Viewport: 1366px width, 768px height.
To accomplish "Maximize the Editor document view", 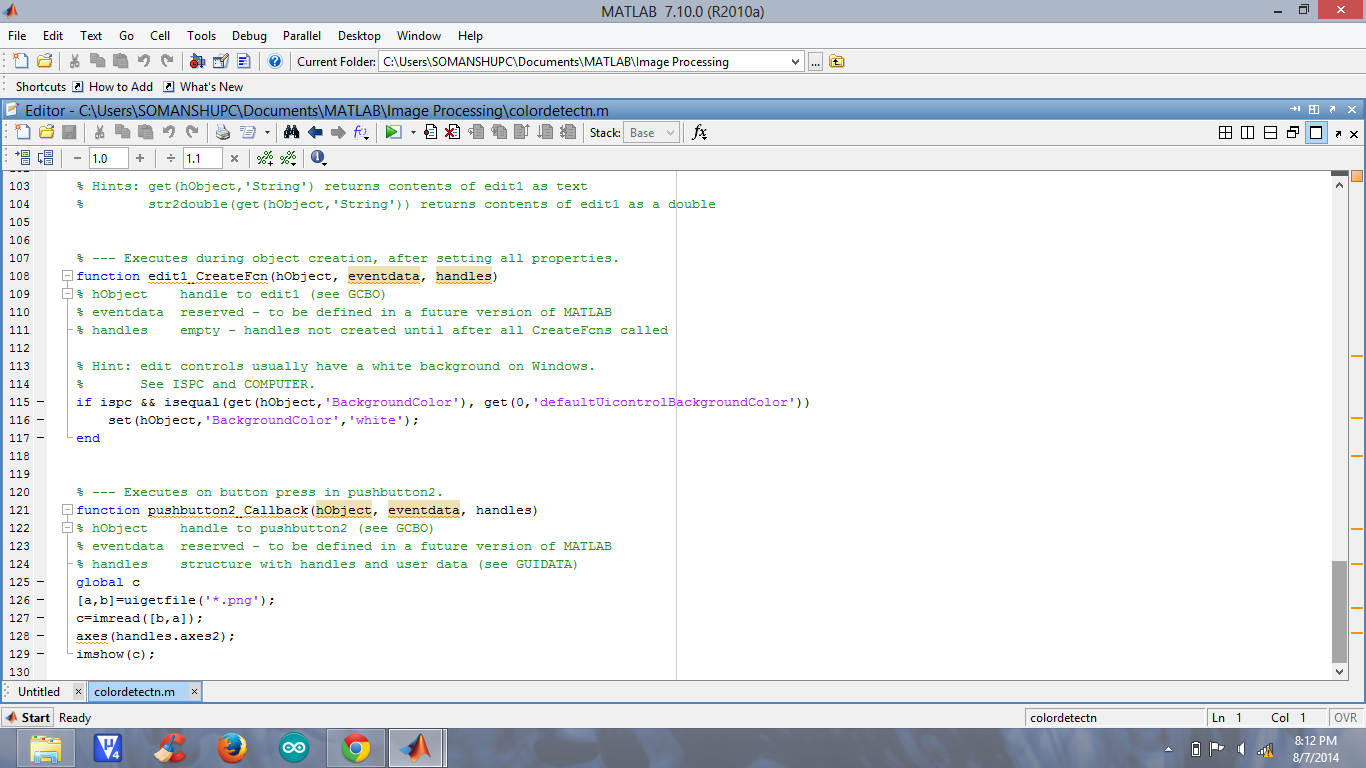I will pos(1316,132).
